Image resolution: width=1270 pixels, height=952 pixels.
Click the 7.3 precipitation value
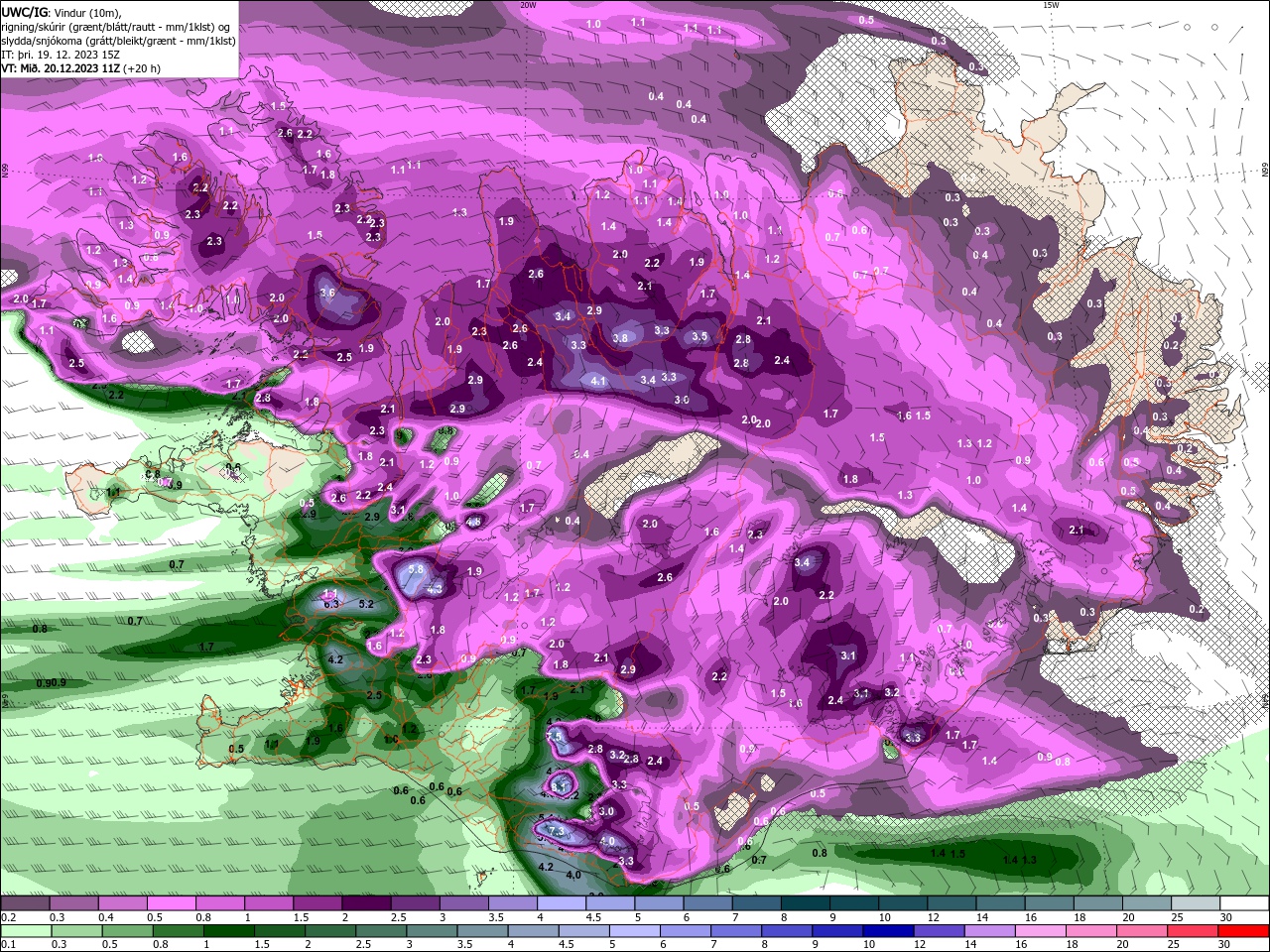pyautogui.click(x=556, y=830)
